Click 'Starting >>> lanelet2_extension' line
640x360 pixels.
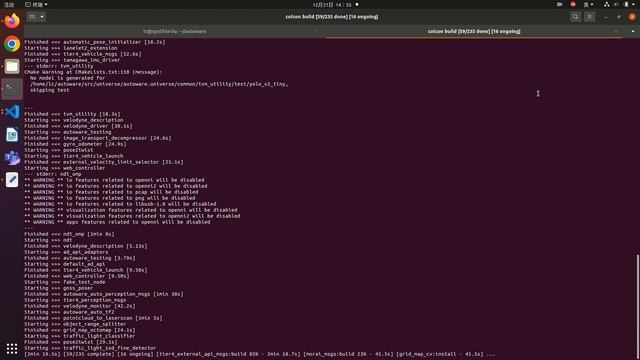71,48
